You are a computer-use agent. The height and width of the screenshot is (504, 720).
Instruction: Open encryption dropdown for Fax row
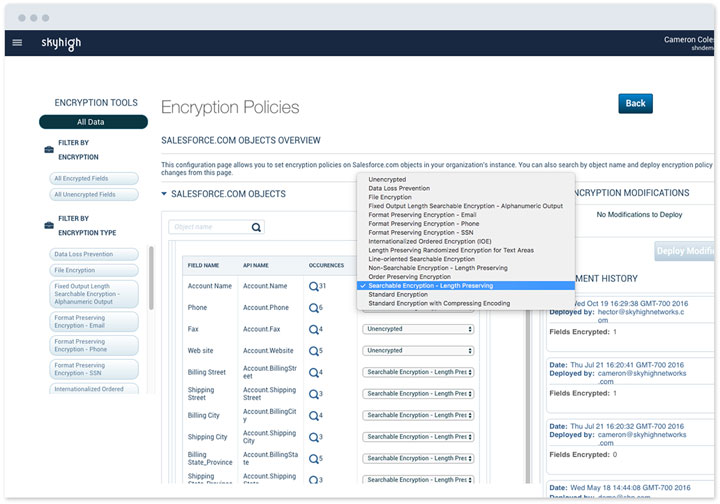coord(418,329)
